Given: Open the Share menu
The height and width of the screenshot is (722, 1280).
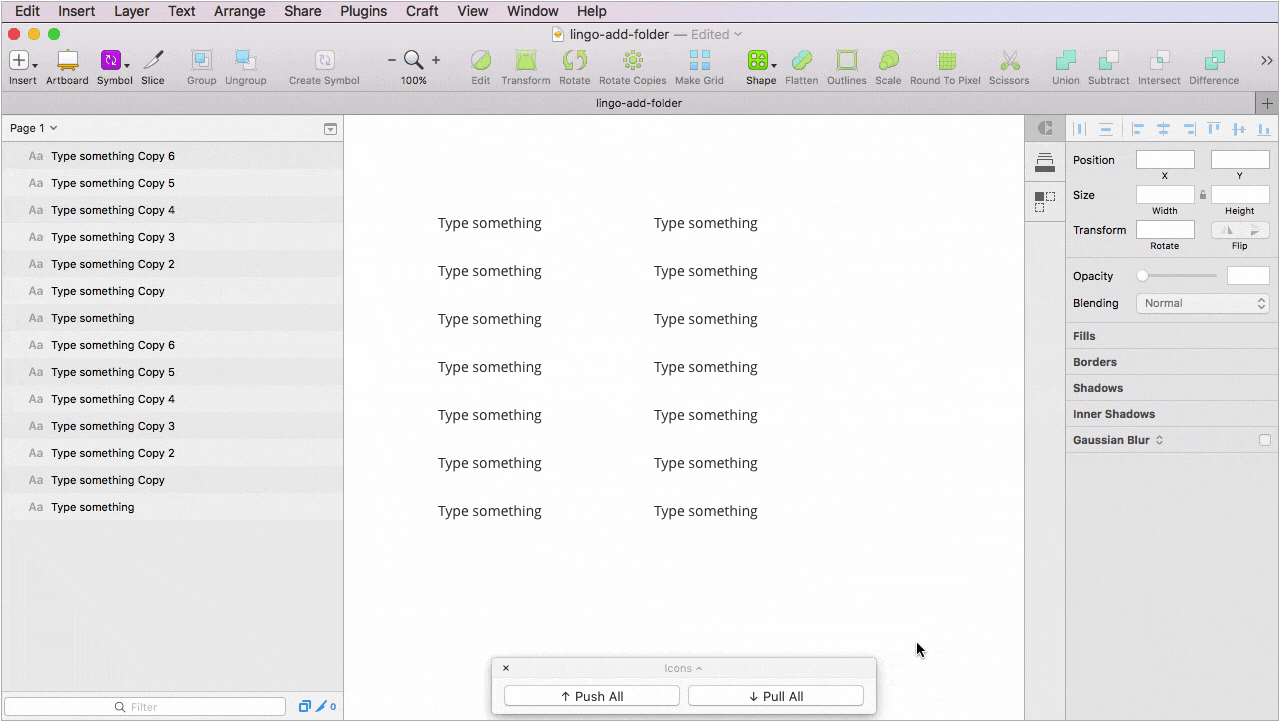Looking at the screenshot, I should (302, 11).
